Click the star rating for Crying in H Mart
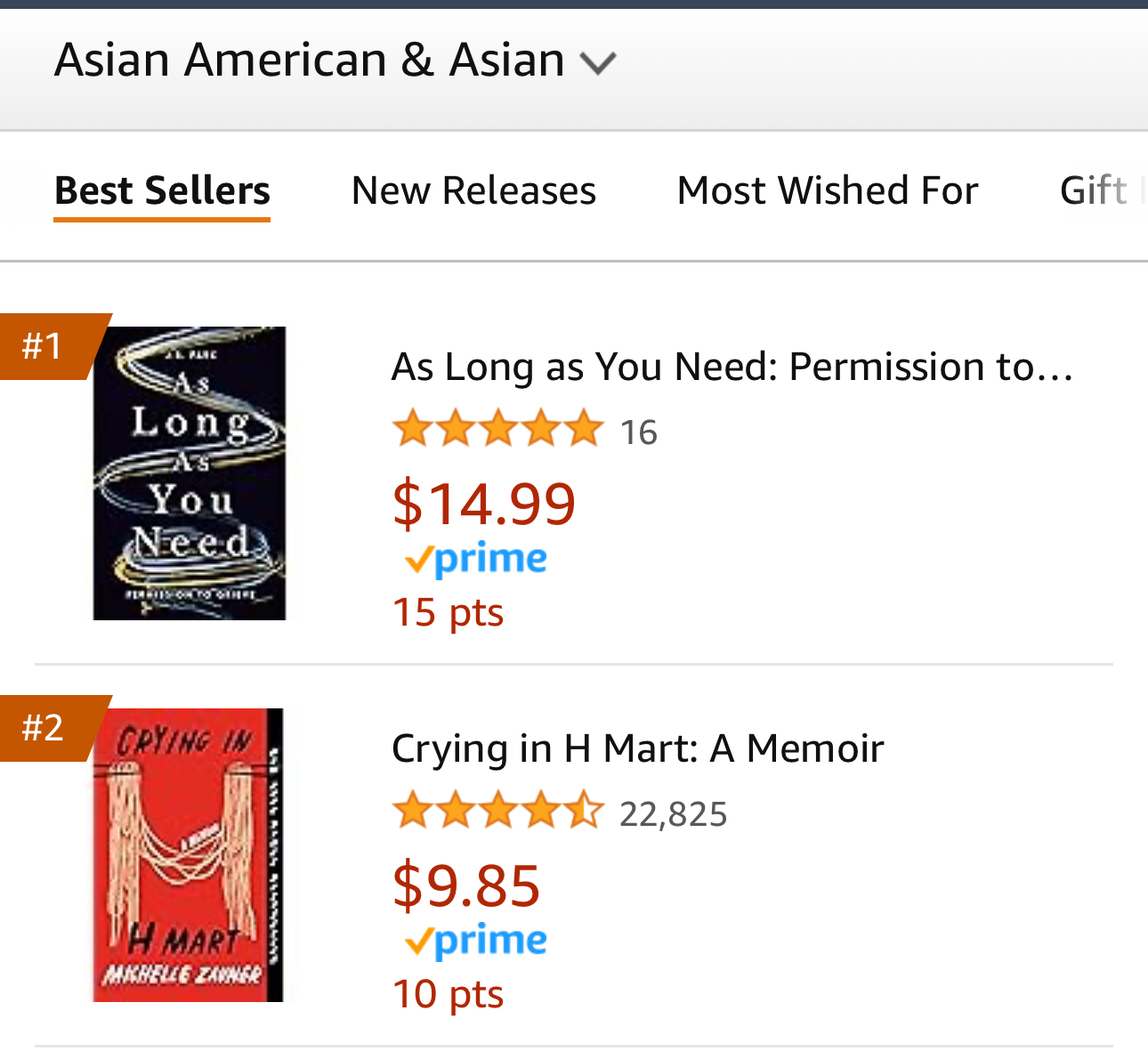Image resolution: width=1148 pixels, height=1059 pixels. pyautogui.click(x=497, y=811)
